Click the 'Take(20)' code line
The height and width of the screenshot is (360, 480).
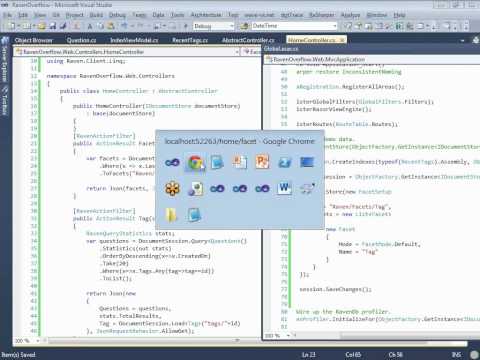[x=113, y=263]
